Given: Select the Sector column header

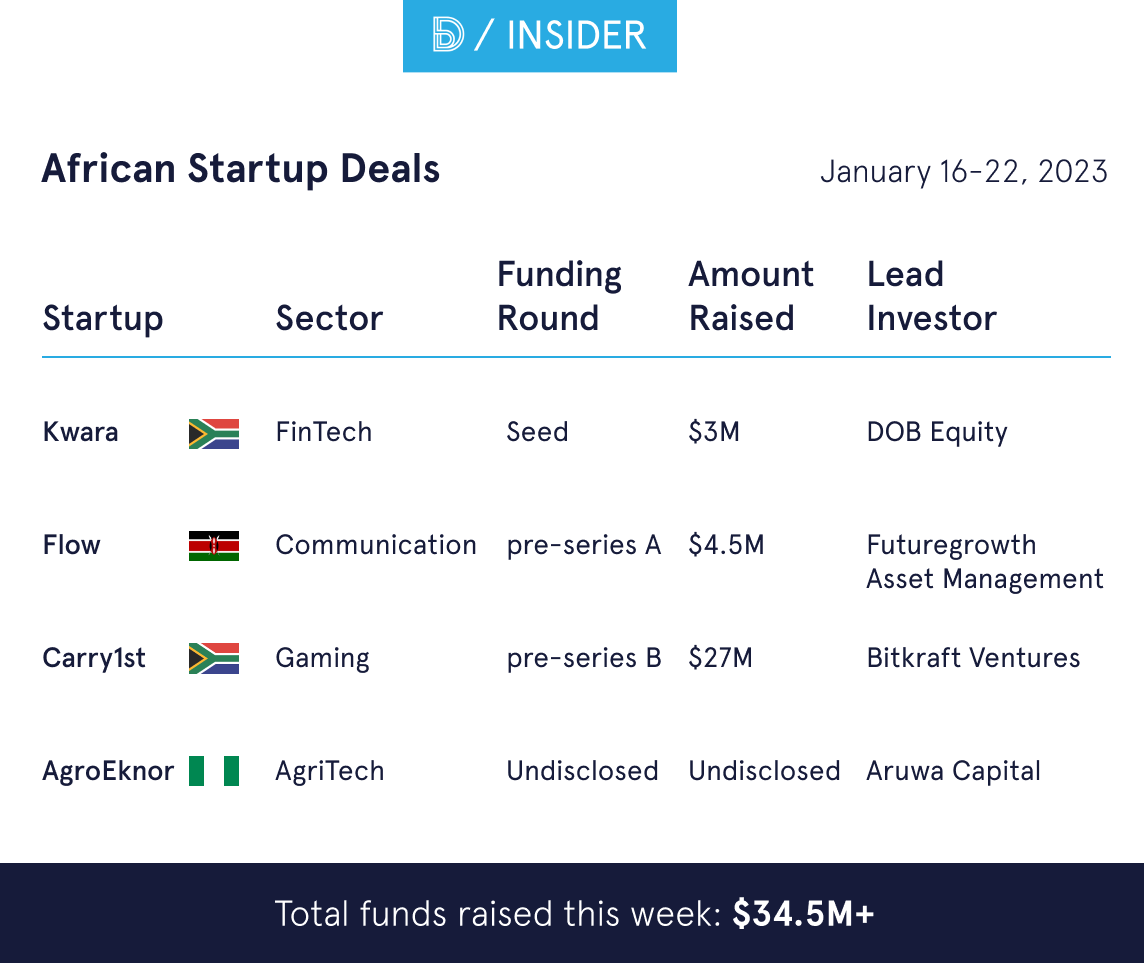Looking at the screenshot, I should pos(329,318).
